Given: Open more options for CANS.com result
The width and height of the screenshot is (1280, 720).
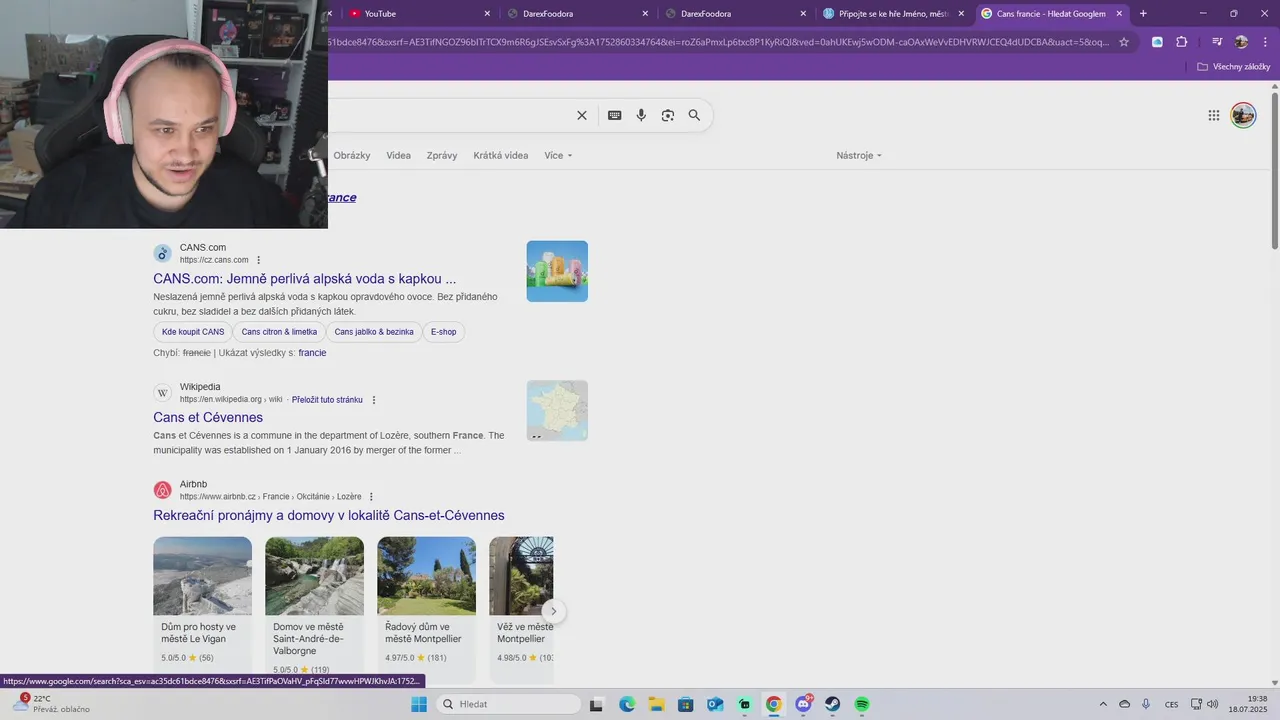Looking at the screenshot, I should pyautogui.click(x=258, y=260).
